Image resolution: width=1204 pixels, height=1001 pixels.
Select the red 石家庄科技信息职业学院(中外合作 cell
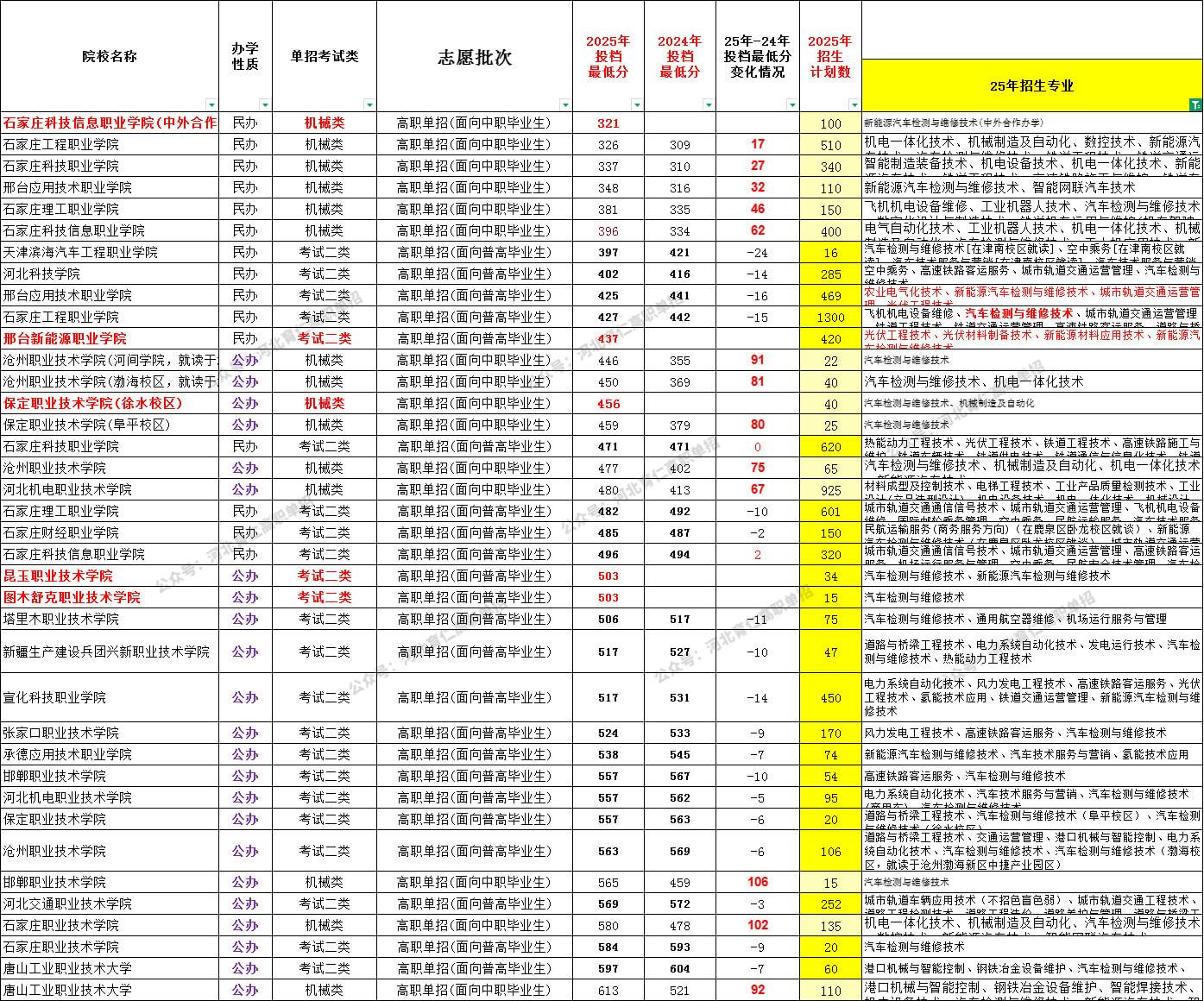click(110, 123)
